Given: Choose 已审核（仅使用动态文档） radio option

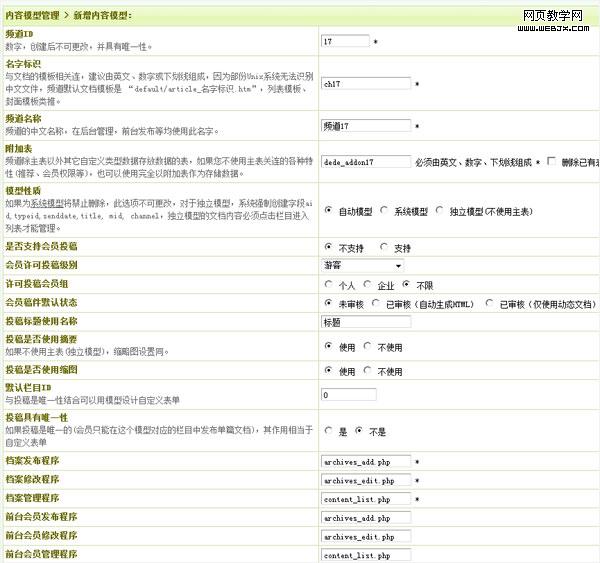Looking at the screenshot, I should (489, 304).
